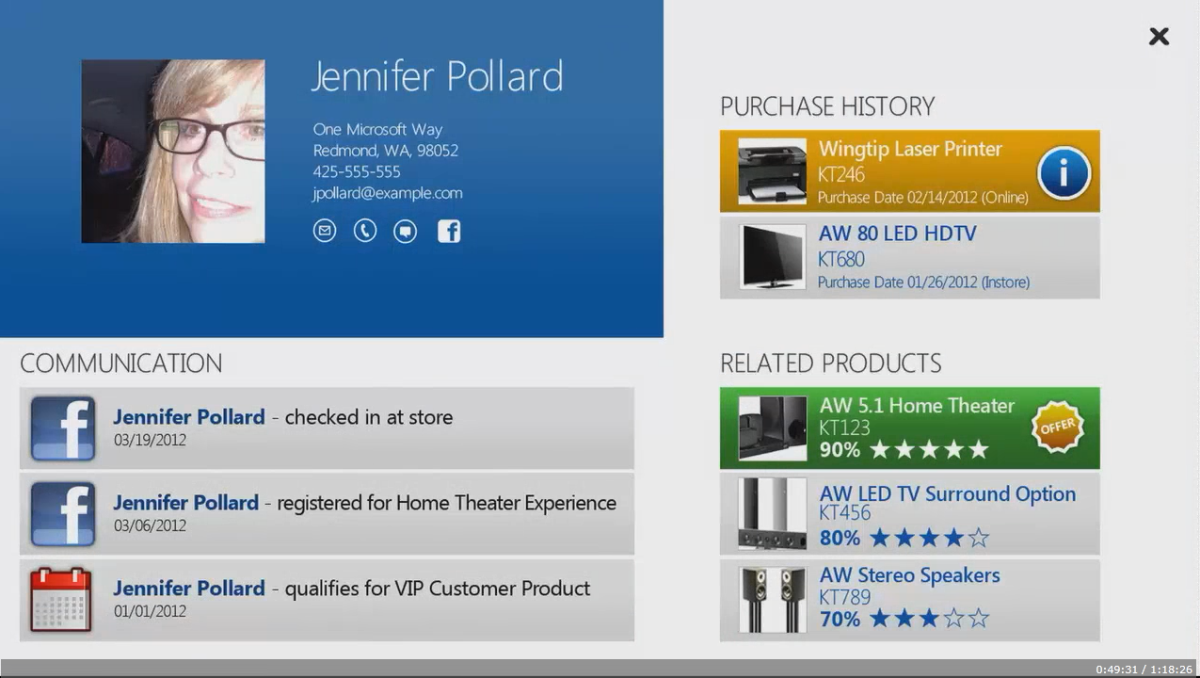Click the RELATED PRODUCTS section heading
Image resolution: width=1200 pixels, height=678 pixels.
tap(831, 363)
